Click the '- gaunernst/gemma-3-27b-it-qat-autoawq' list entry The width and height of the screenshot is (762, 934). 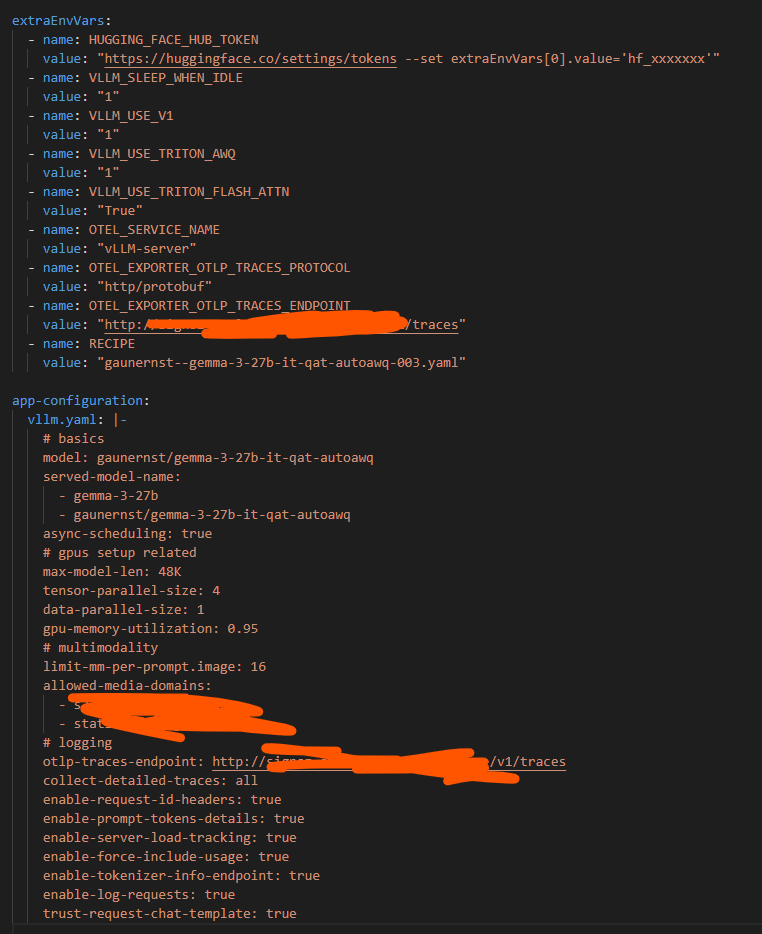click(x=204, y=515)
